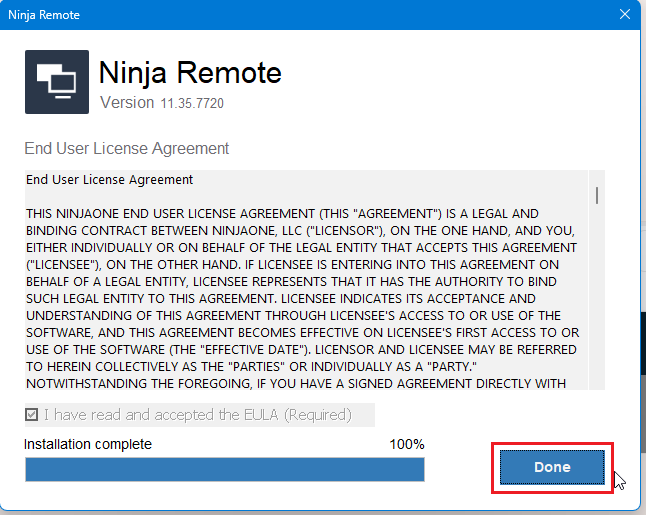Click the EULA scrollbar thumb
The height and width of the screenshot is (515, 646).
coord(597,195)
